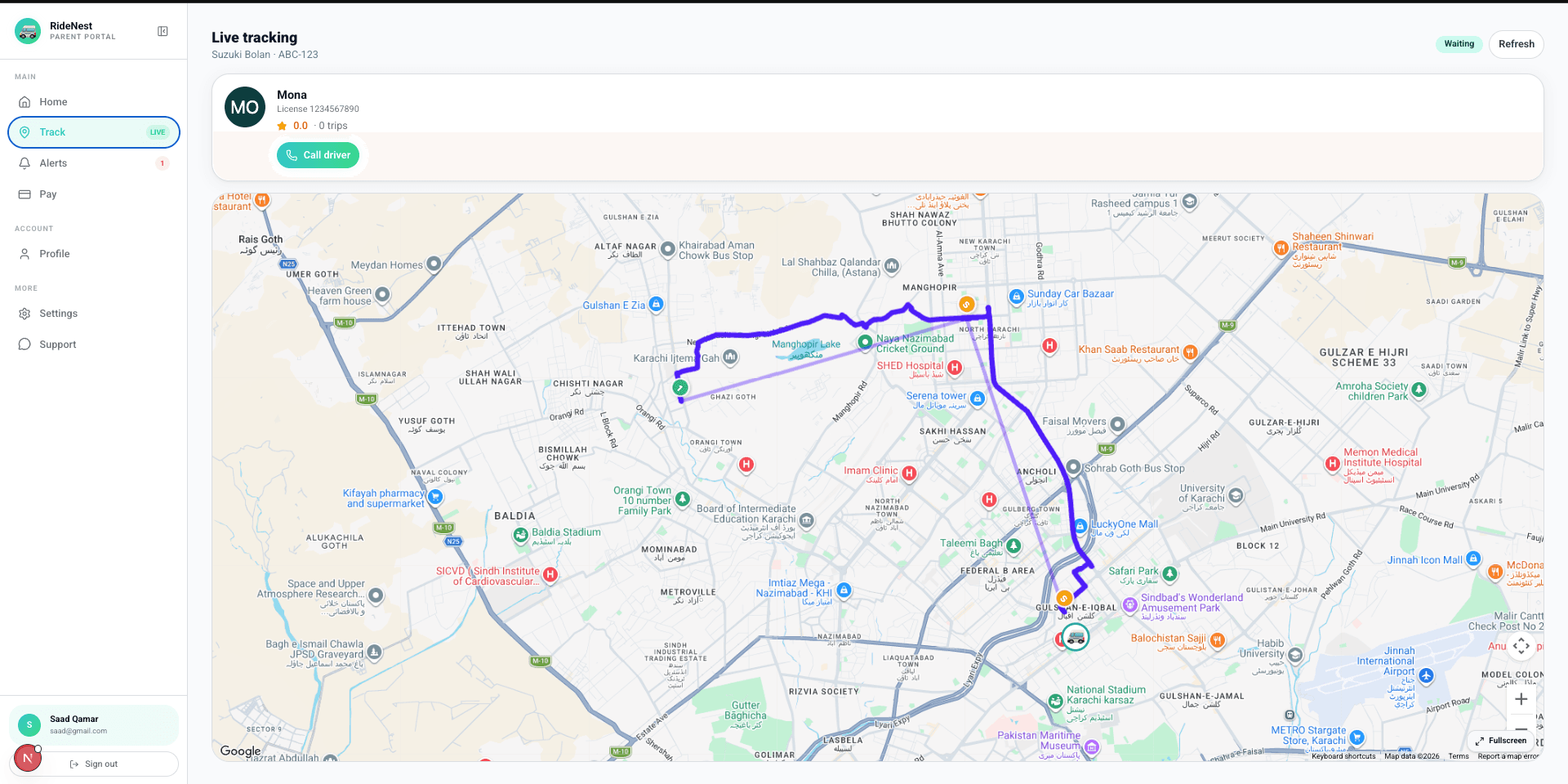Select the Baldia Stadium map pin
Screen dimensions: 1568x784
pyautogui.click(x=520, y=535)
